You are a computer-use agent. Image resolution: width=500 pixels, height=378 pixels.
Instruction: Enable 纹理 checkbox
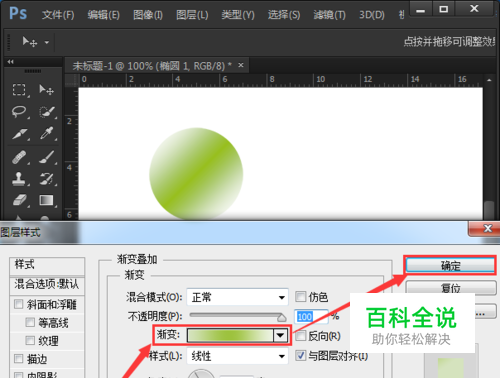pyautogui.click(x=30, y=340)
